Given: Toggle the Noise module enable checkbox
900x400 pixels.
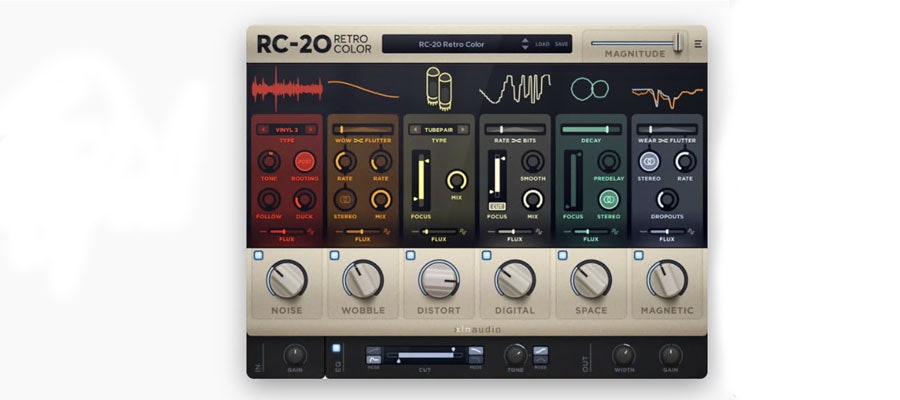Looking at the screenshot, I should click(x=257, y=256).
